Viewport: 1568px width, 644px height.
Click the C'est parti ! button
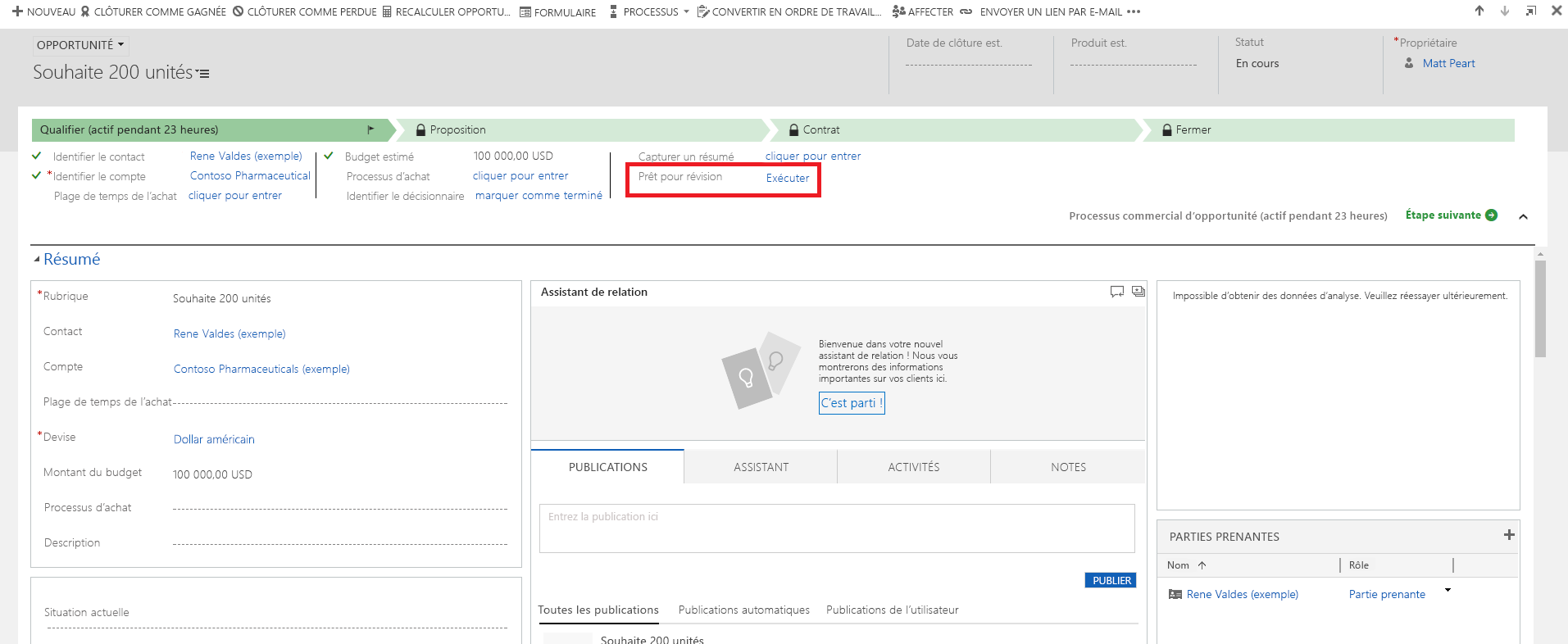click(852, 403)
